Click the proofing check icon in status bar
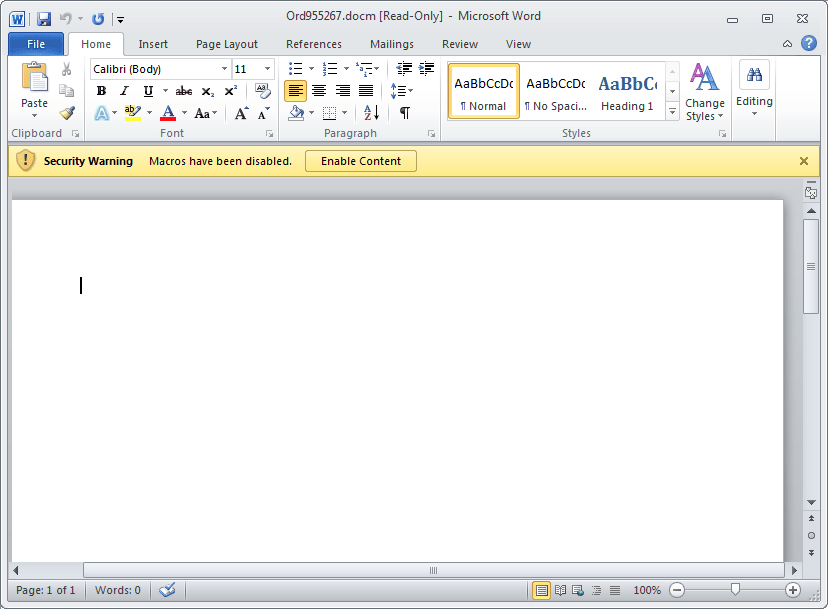 [x=167, y=590]
